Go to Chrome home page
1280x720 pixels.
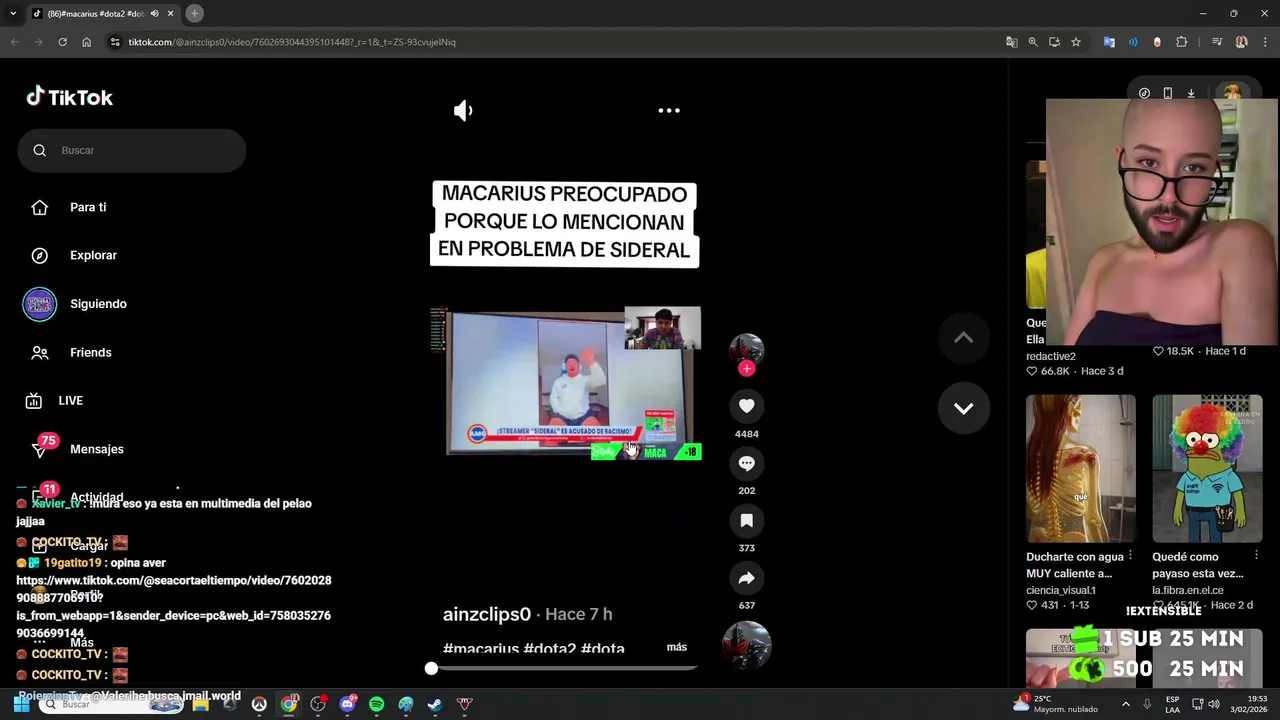[86, 42]
